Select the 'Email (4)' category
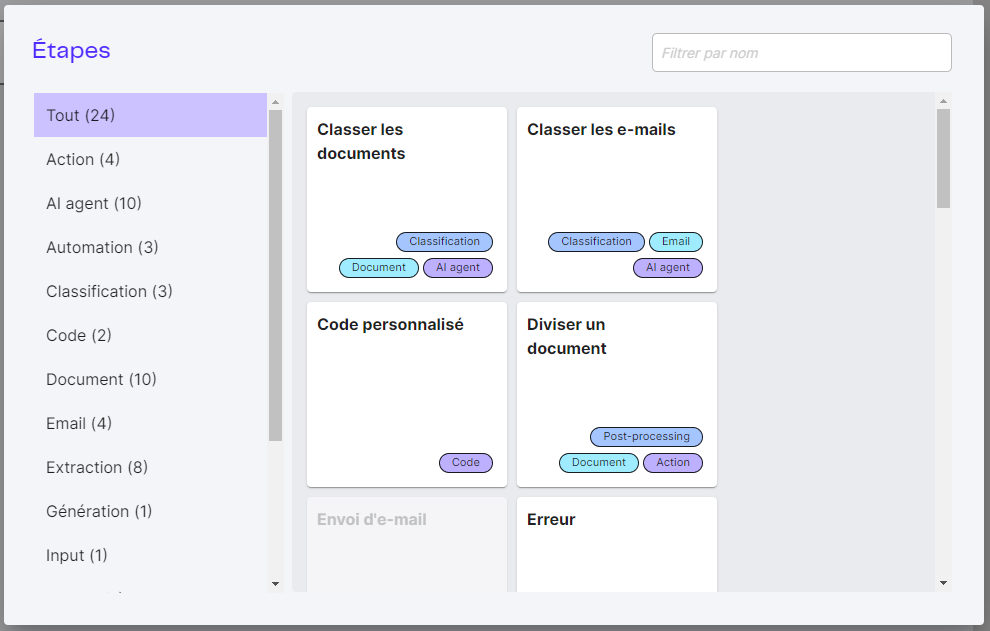This screenshot has height=631, width=990. [x=150, y=423]
